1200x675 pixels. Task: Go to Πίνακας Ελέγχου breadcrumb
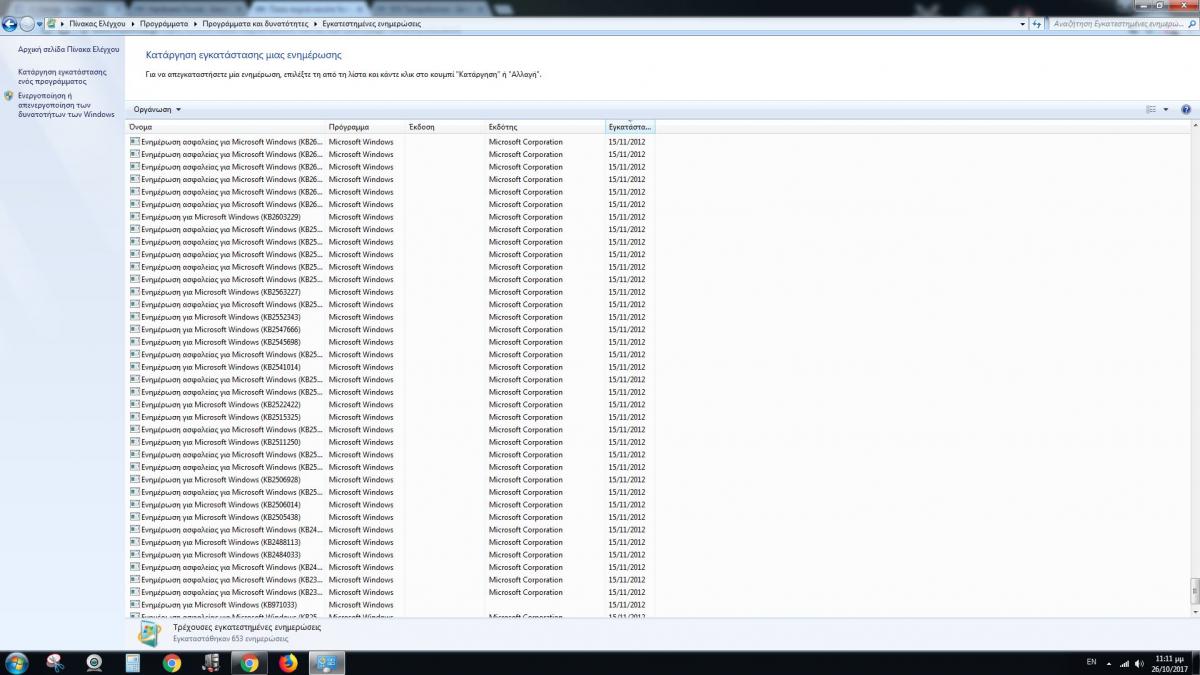[97, 23]
